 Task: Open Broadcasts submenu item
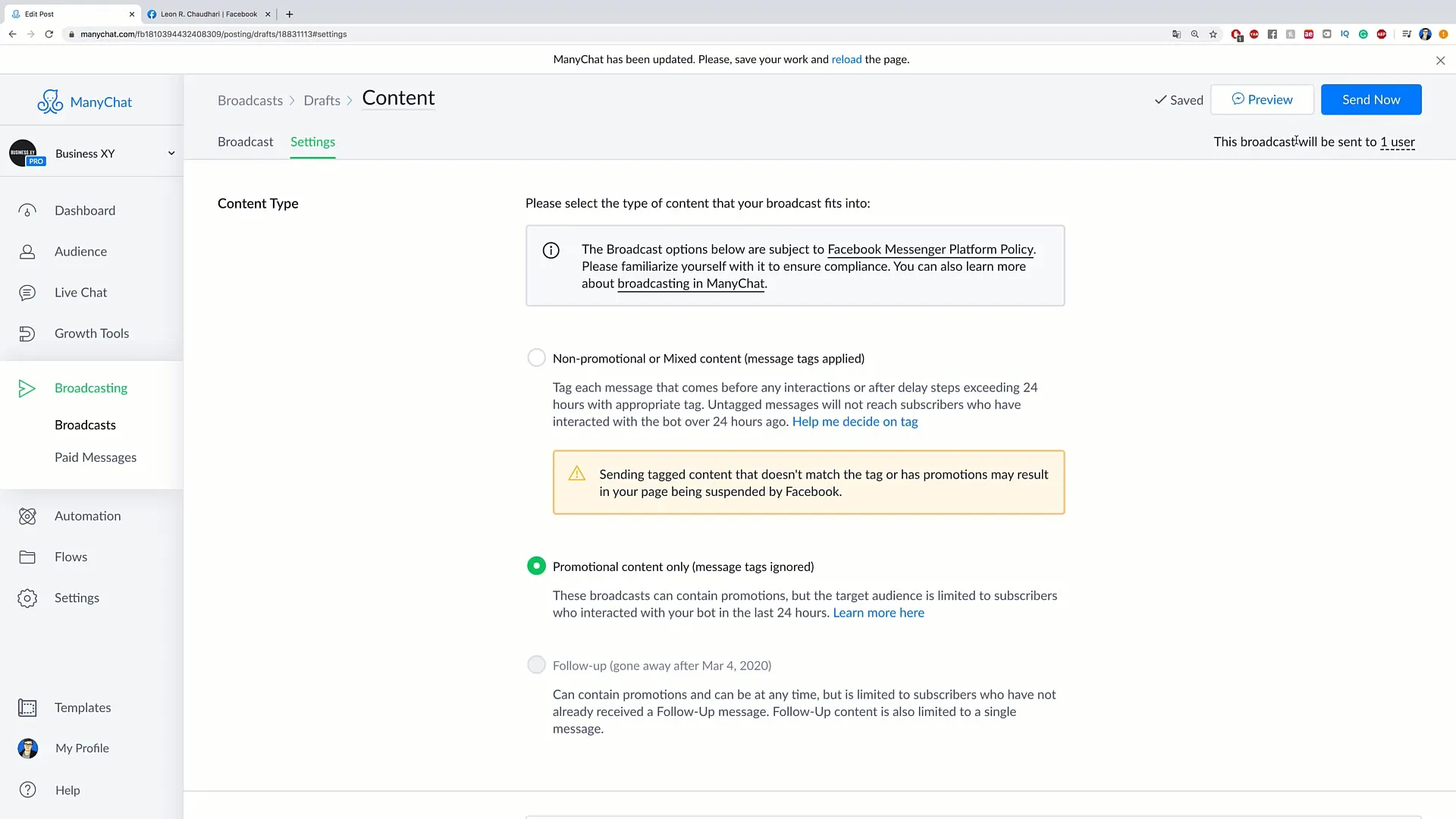click(x=85, y=425)
